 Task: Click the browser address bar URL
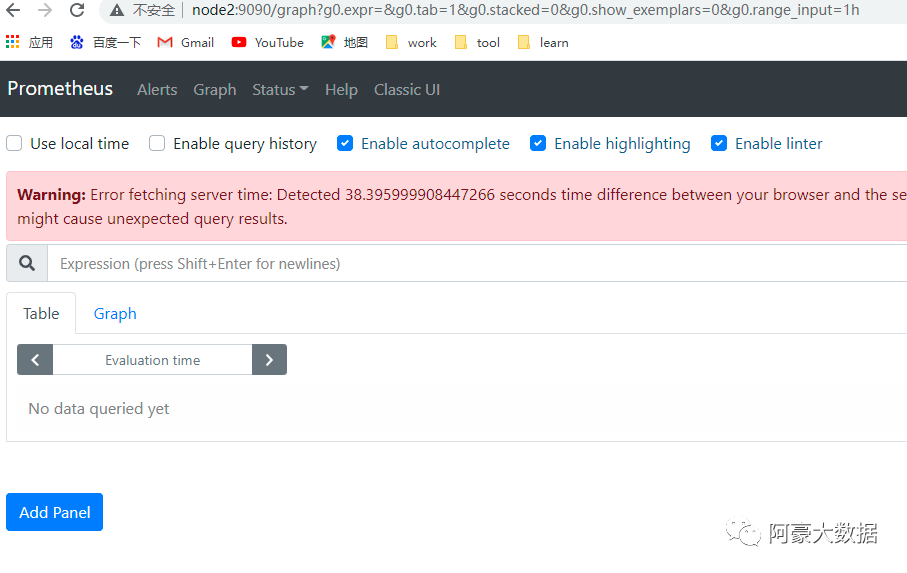click(525, 10)
